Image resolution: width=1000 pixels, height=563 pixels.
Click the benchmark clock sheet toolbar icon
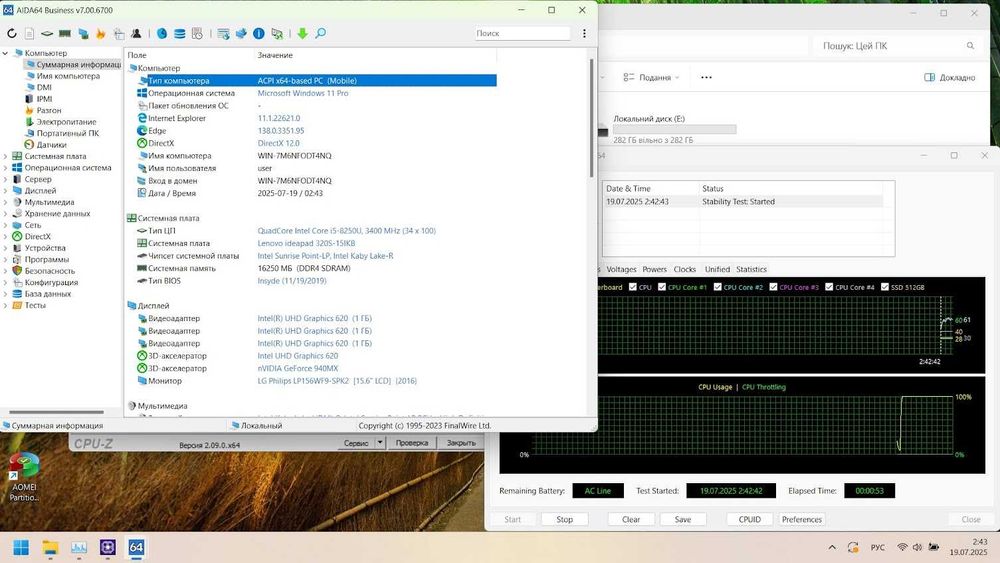click(197, 33)
